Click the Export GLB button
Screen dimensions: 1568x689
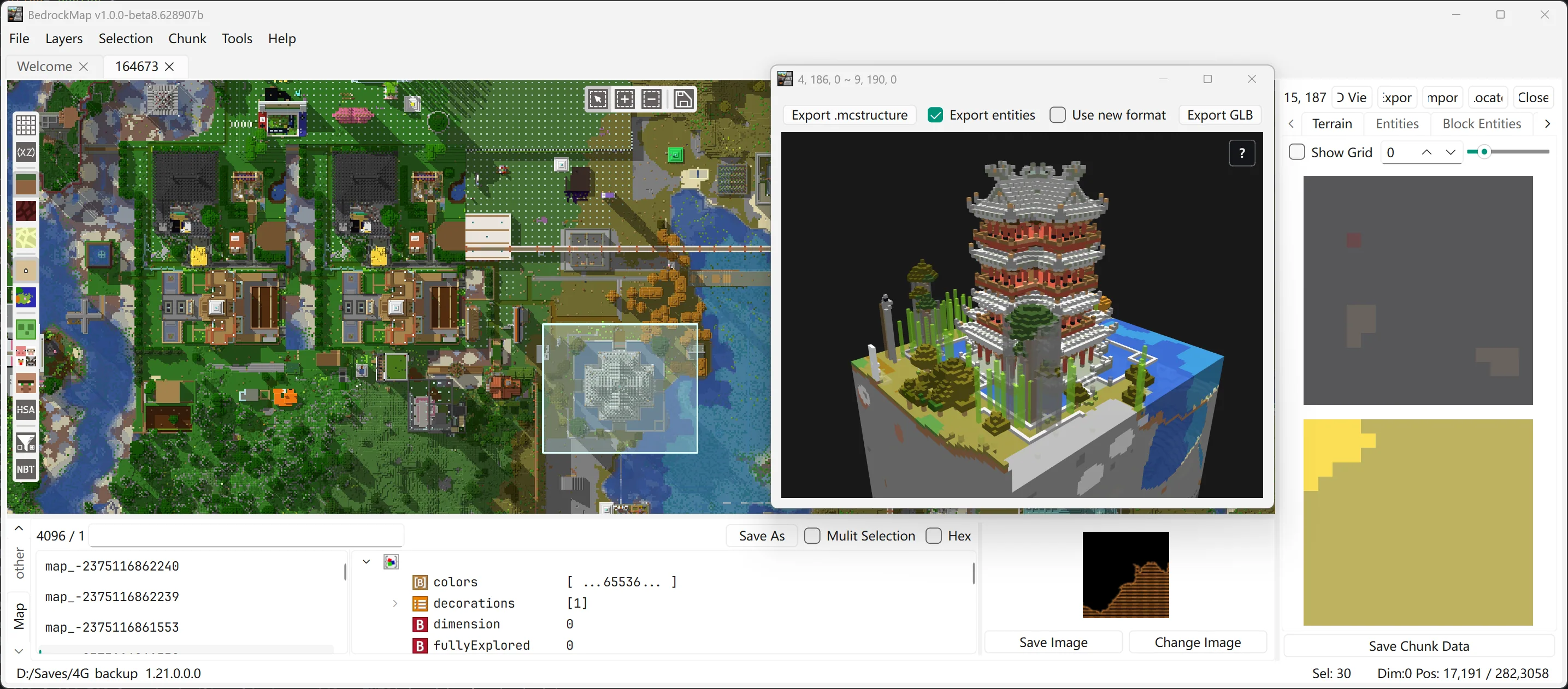1220,115
